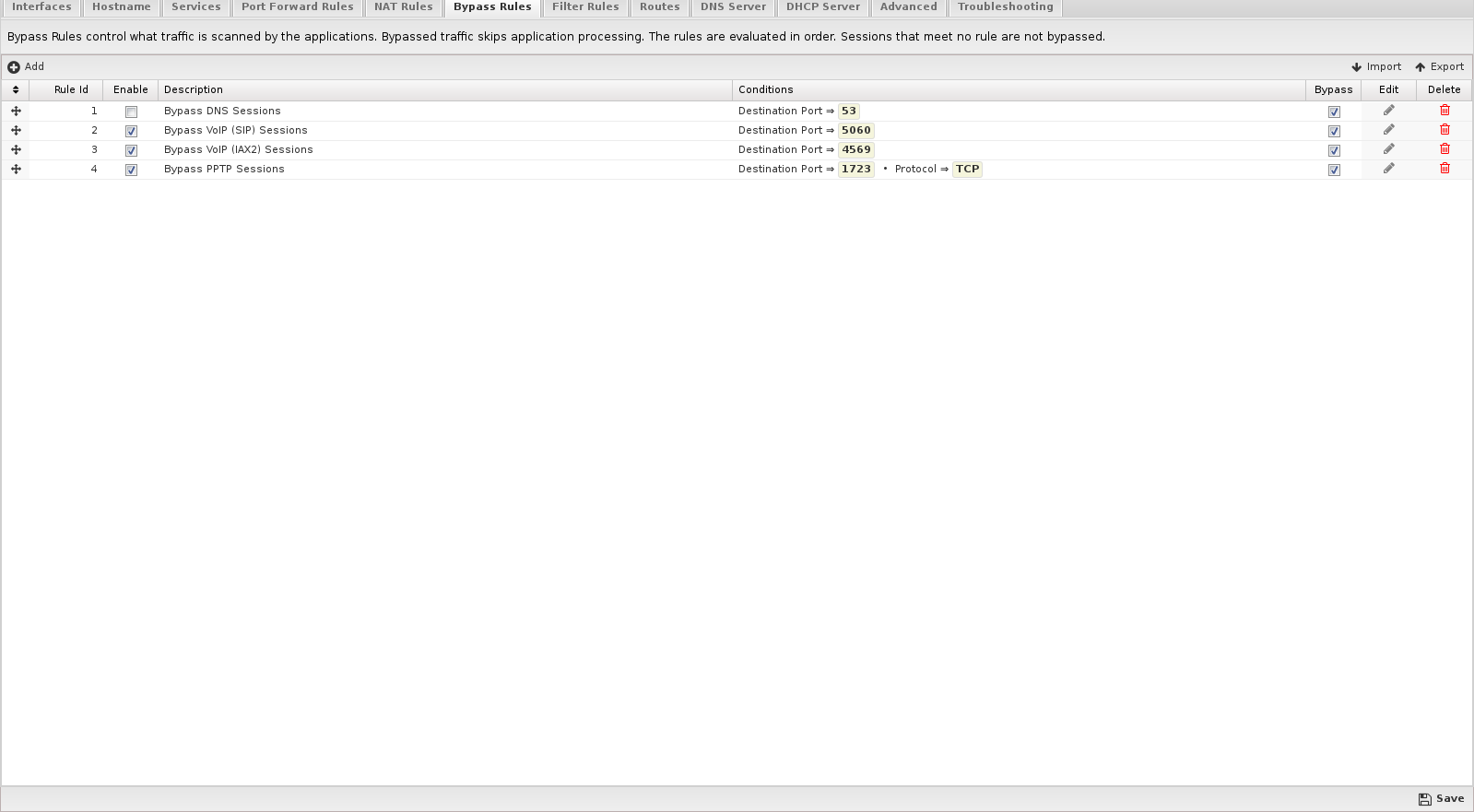The width and height of the screenshot is (1474, 812).
Task: Select the 'Bypass VoIP (SIP) Sessions' description
Action: coord(236,130)
